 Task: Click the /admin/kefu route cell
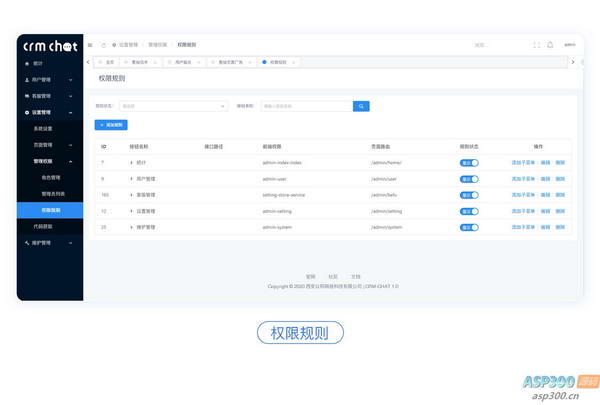coord(384,195)
